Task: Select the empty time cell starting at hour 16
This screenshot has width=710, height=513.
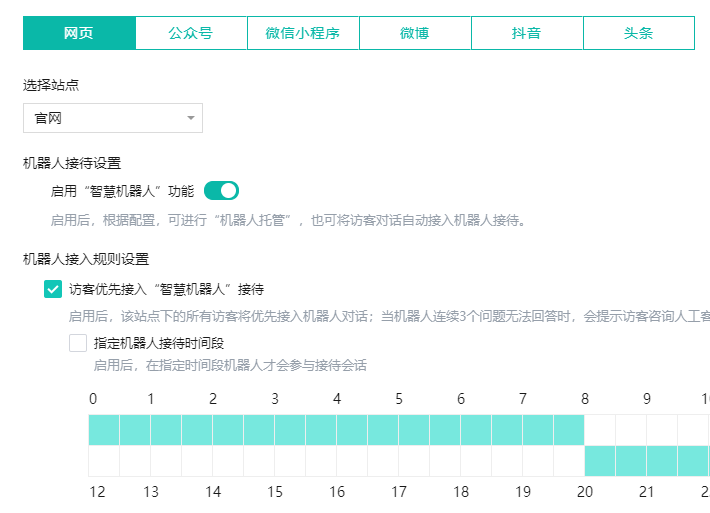Action: (x=352, y=461)
